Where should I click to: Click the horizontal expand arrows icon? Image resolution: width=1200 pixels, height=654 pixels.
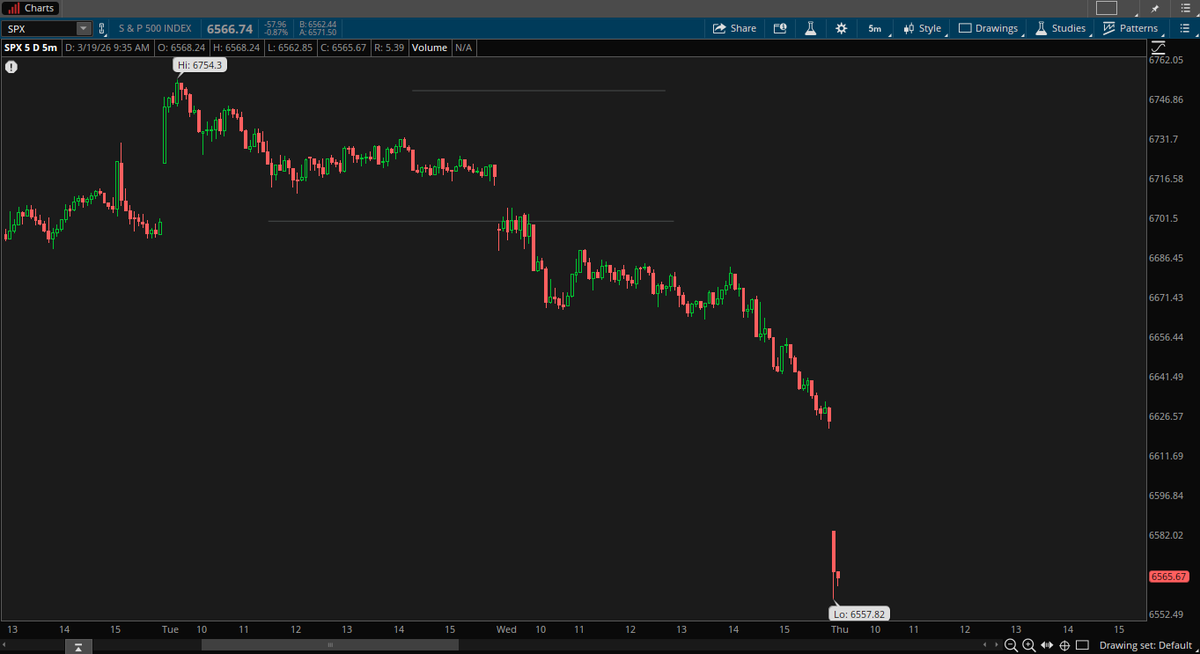click(x=1047, y=645)
